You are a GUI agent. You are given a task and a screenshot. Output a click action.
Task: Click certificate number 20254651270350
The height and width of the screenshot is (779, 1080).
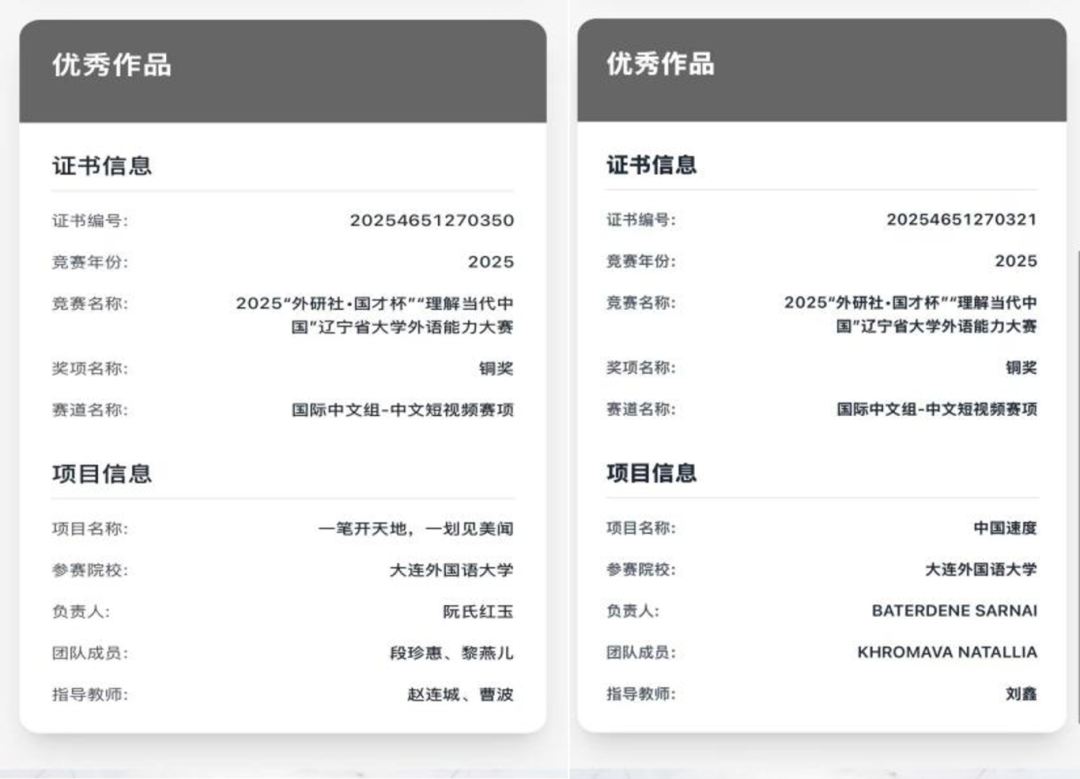[x=431, y=221]
